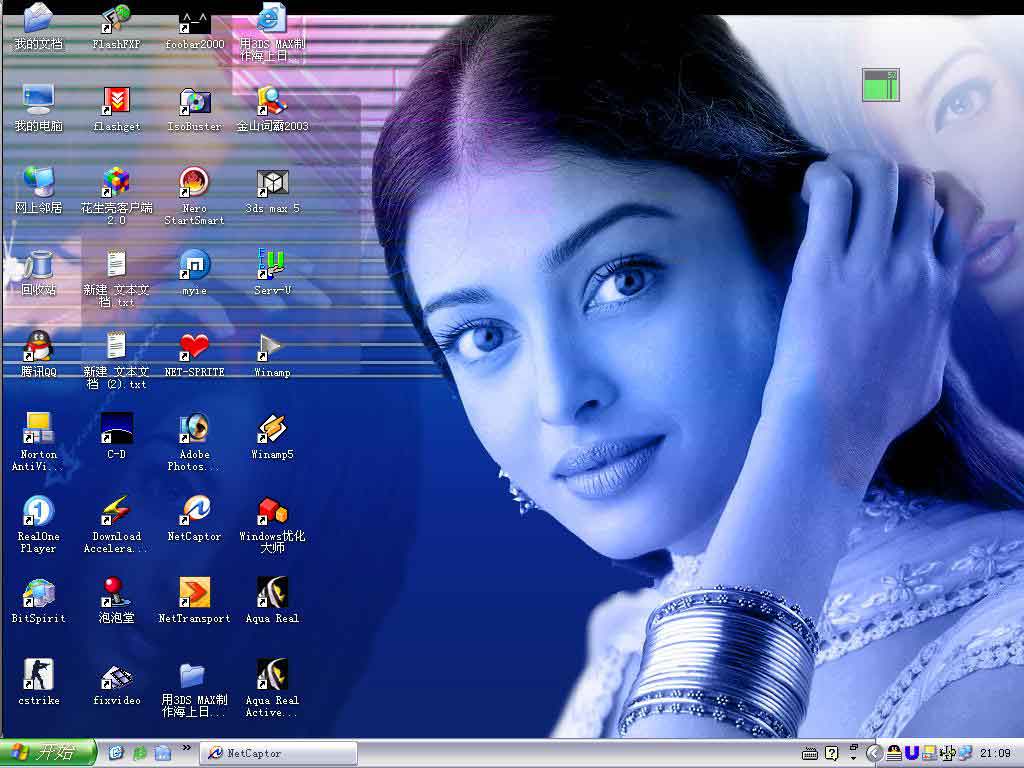Open the cstrike game shortcut
Screen dimensions: 1024x768
click(38, 675)
